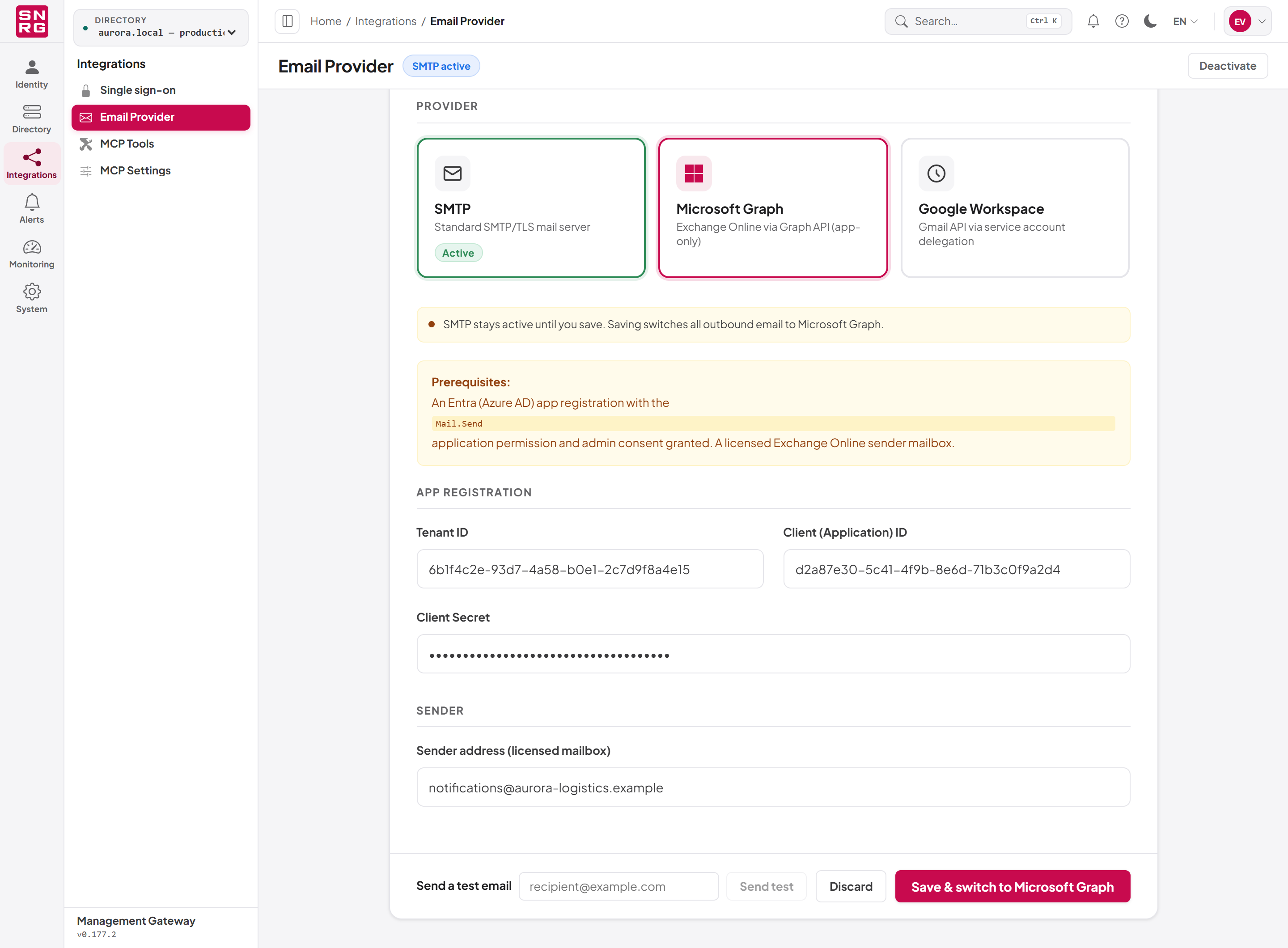Switch to dark mode moon icon

pyautogui.click(x=1150, y=21)
